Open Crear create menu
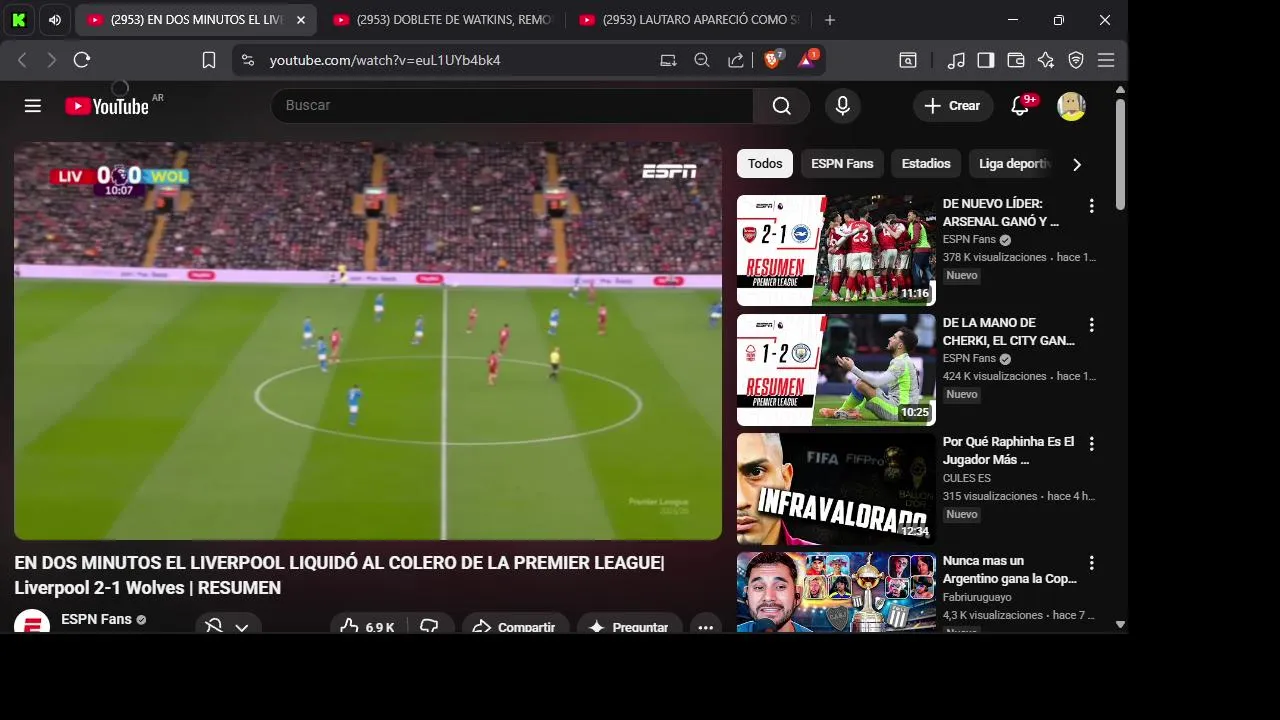The width and height of the screenshot is (1280, 720). pyautogui.click(x=952, y=106)
